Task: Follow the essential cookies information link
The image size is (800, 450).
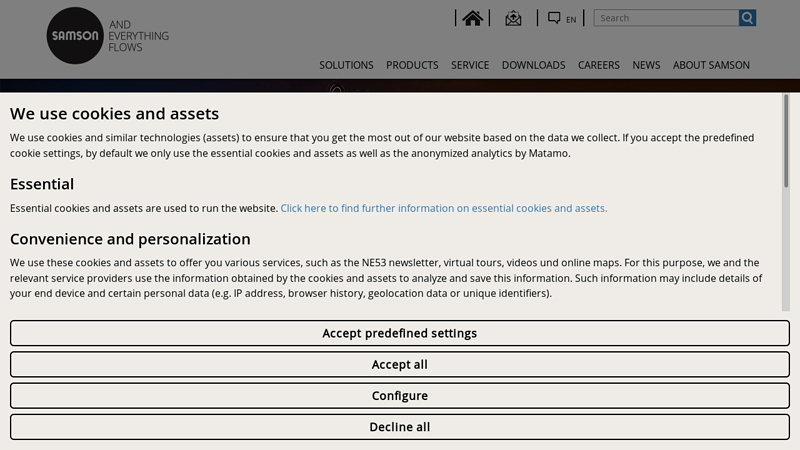Action: coord(443,208)
